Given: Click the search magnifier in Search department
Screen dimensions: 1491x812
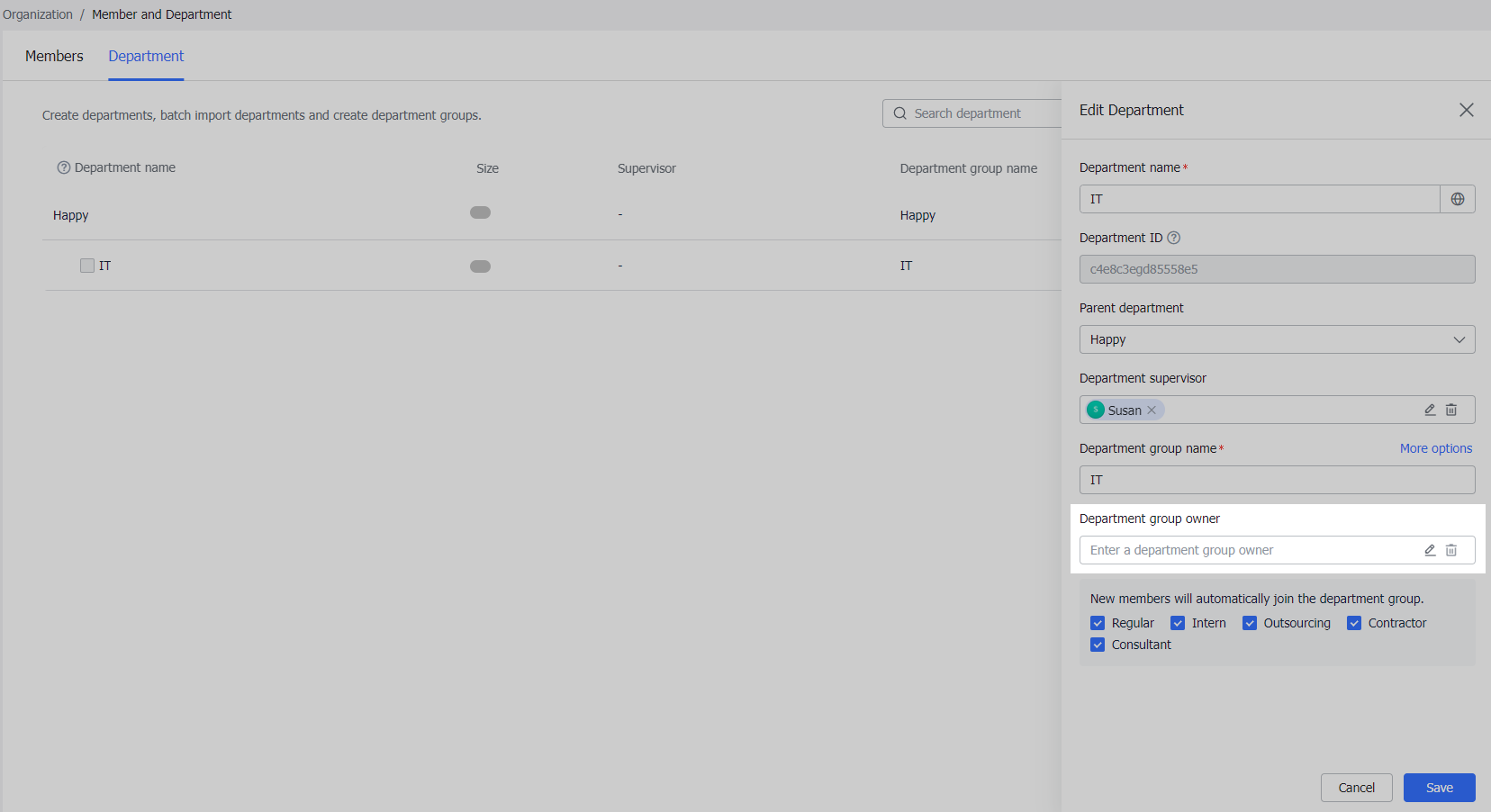Looking at the screenshot, I should [x=899, y=113].
